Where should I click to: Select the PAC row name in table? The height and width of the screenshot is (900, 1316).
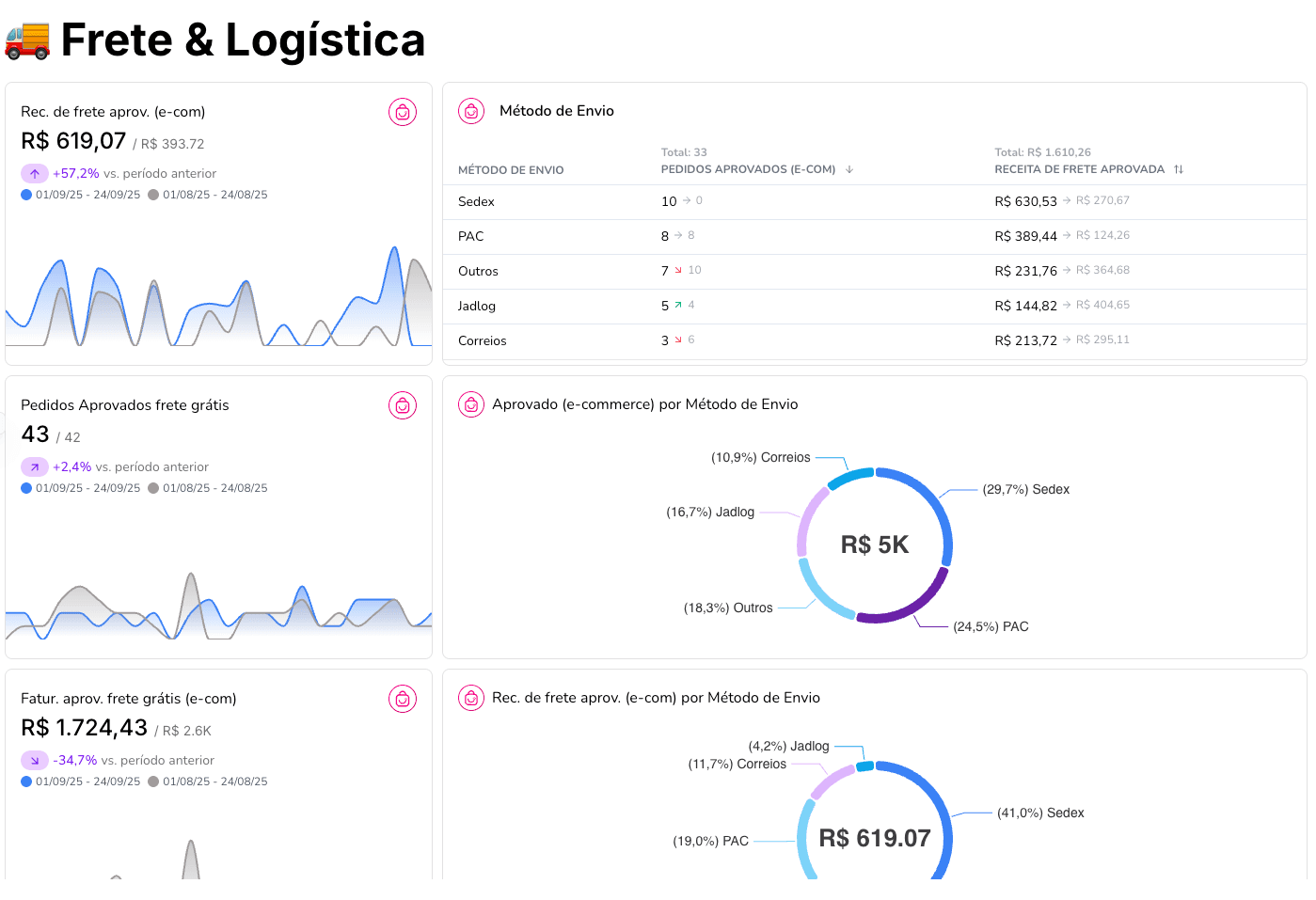click(470, 236)
